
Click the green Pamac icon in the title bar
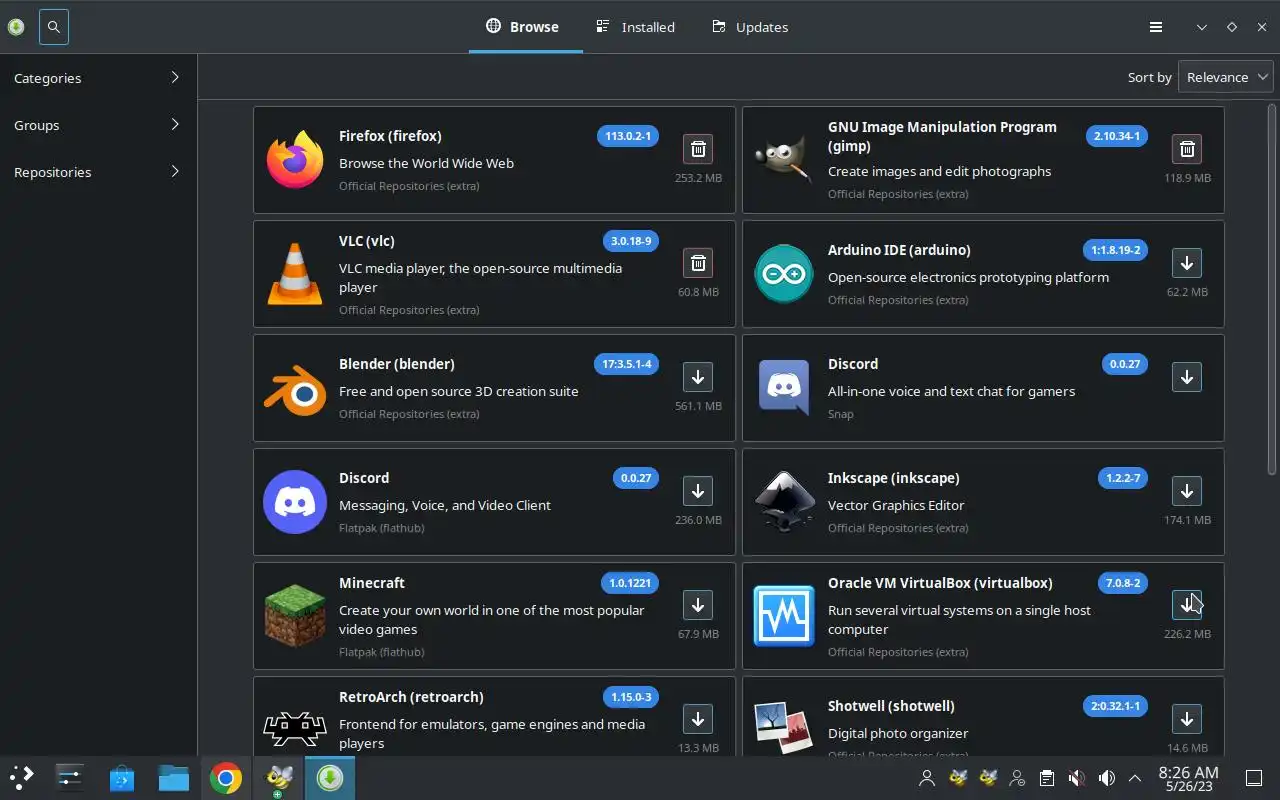(x=15, y=27)
